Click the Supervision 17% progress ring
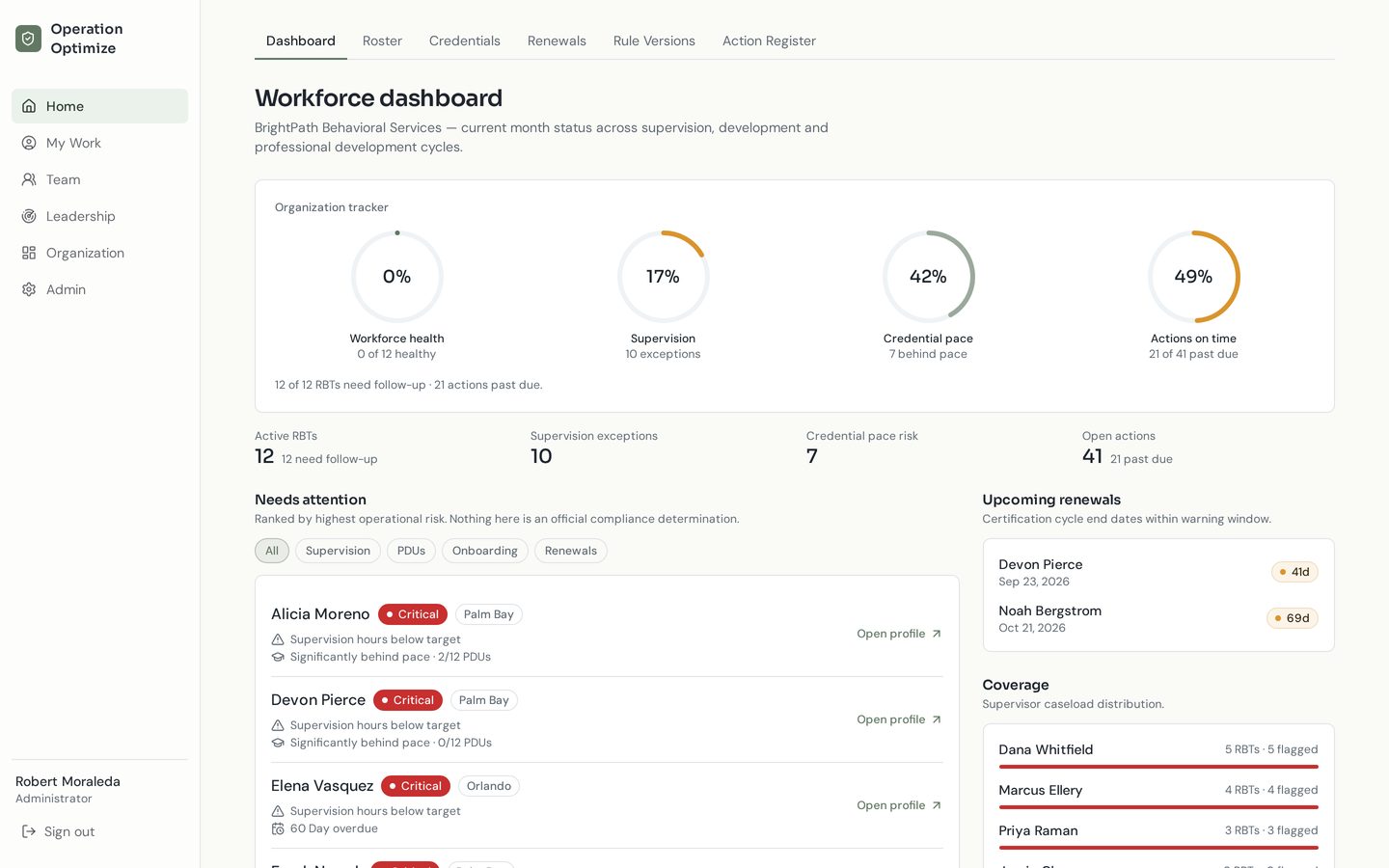The width and height of the screenshot is (1389, 868). [x=663, y=277]
